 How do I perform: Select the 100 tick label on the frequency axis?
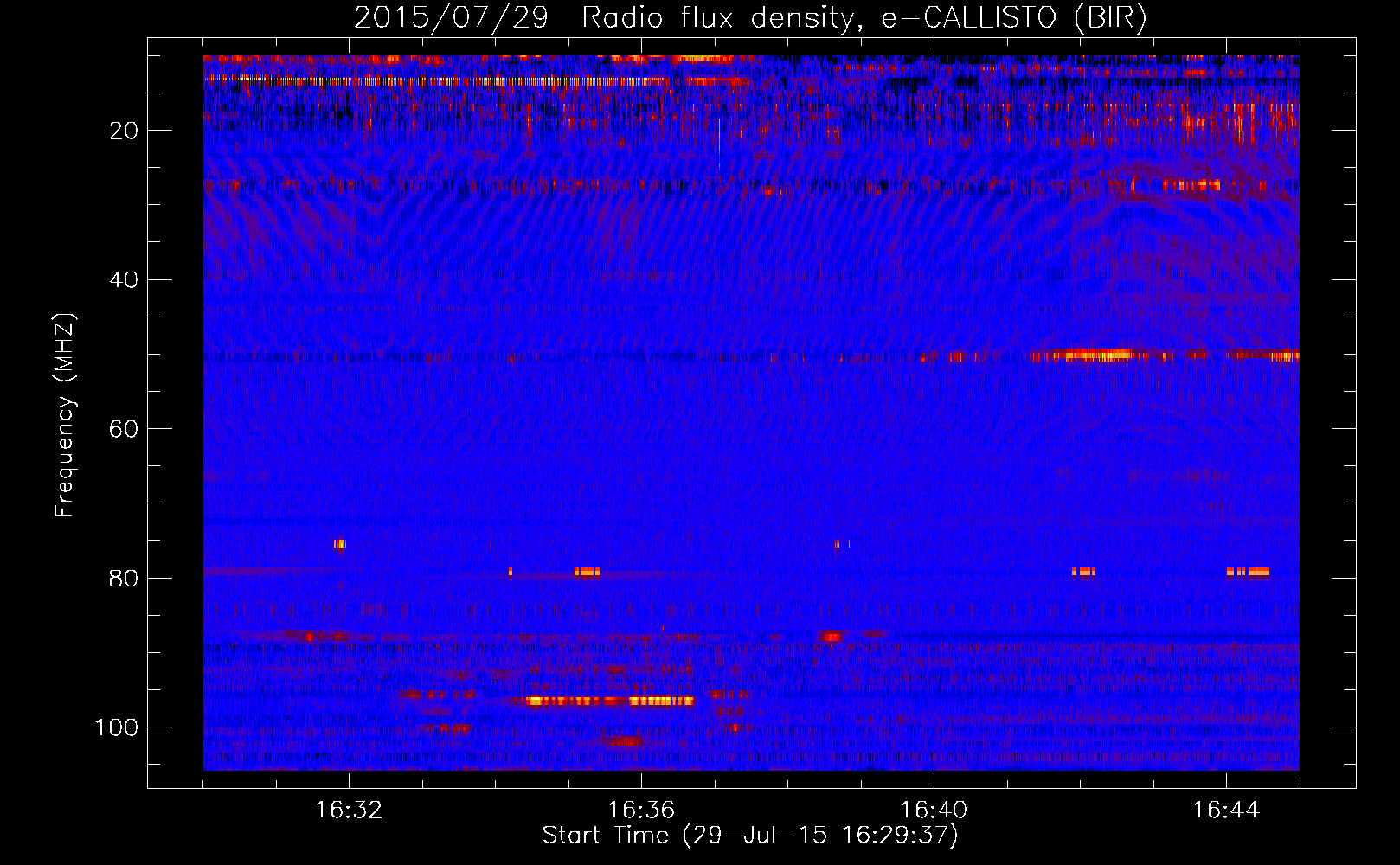118,727
